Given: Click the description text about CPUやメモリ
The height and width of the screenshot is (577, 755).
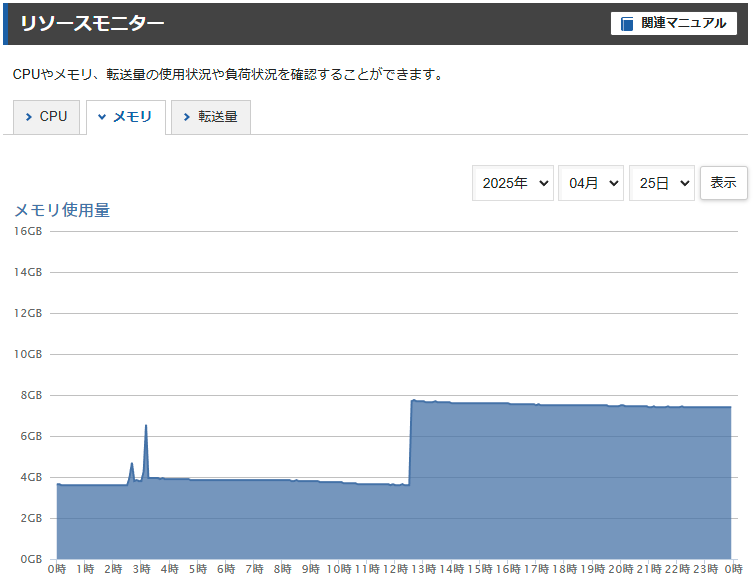Looking at the screenshot, I should click(x=228, y=75).
